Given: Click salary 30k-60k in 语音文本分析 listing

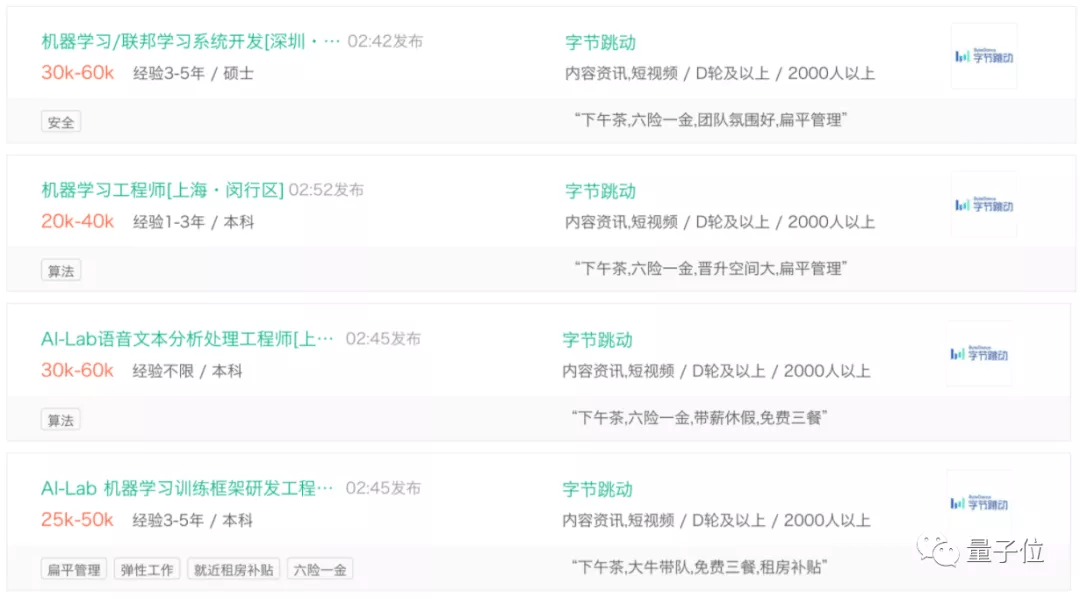Looking at the screenshot, I should pyautogui.click(x=77, y=370).
